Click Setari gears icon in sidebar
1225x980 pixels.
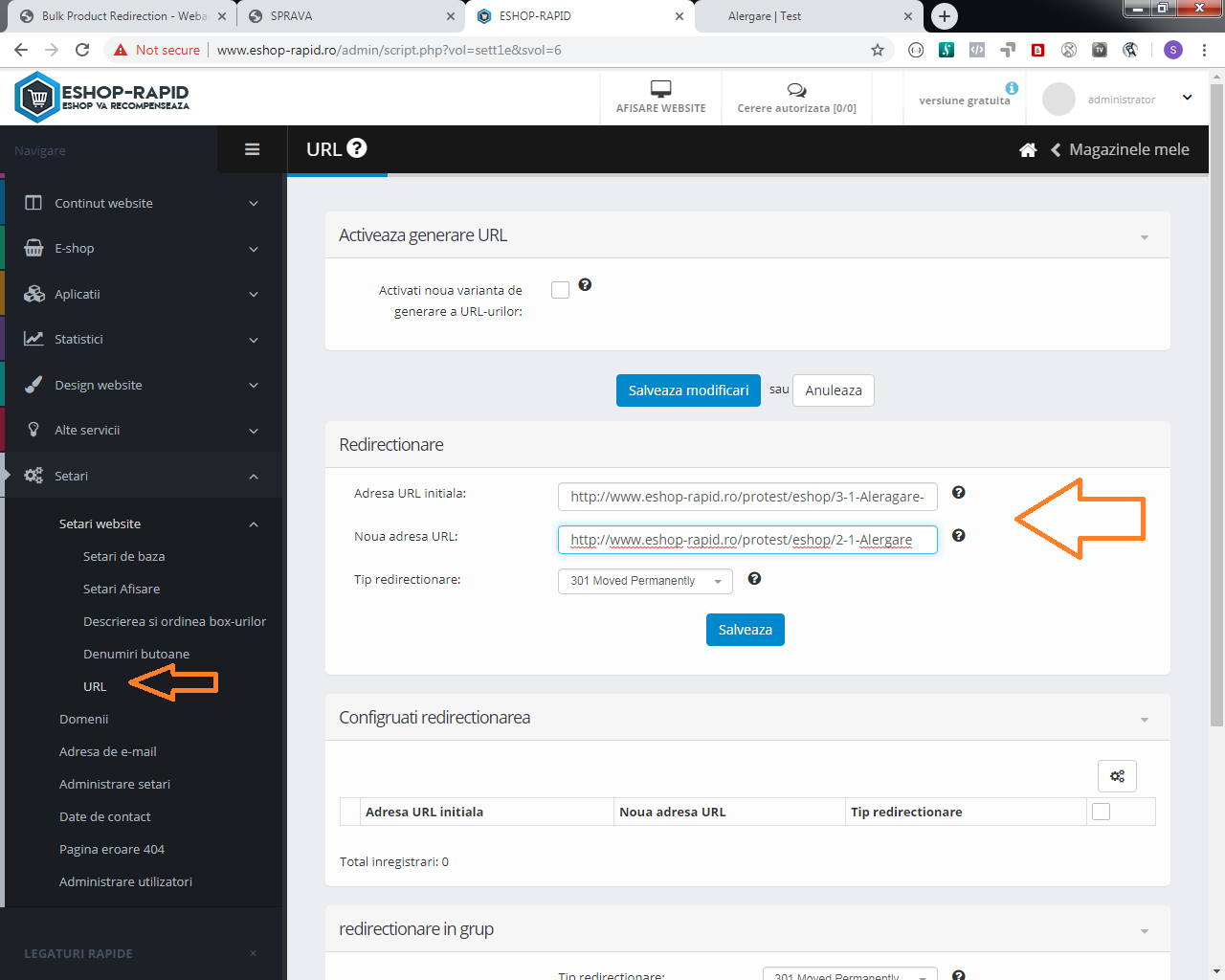pos(33,476)
